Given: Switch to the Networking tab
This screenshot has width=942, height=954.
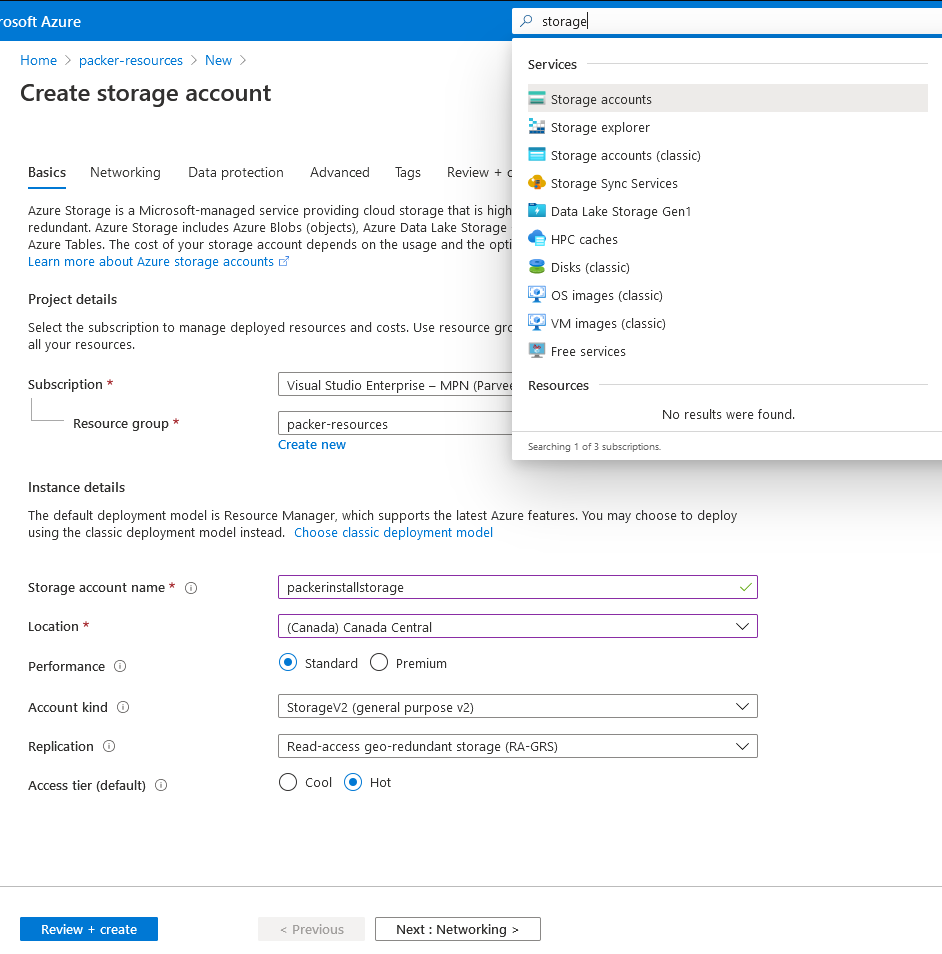Looking at the screenshot, I should point(125,172).
